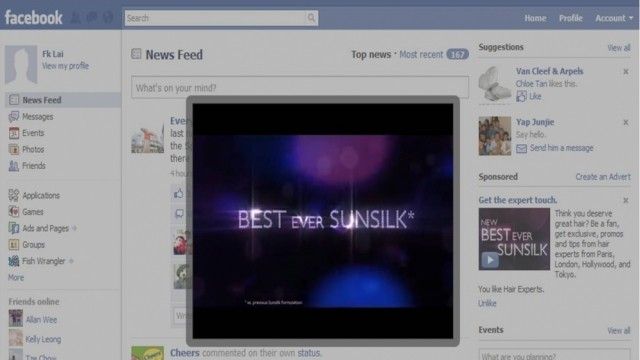Open Applications in left sidebar

click(41, 196)
